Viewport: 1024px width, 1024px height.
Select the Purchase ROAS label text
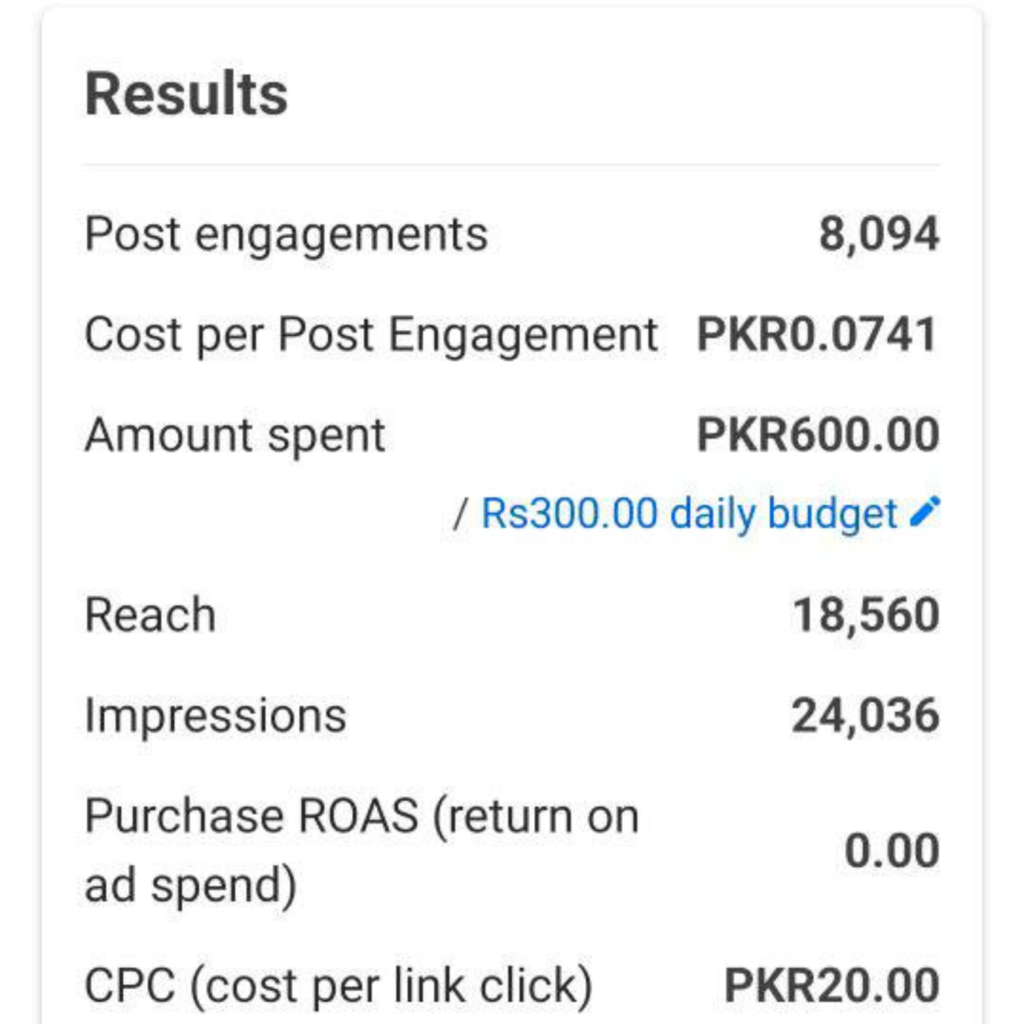pyautogui.click(x=362, y=850)
